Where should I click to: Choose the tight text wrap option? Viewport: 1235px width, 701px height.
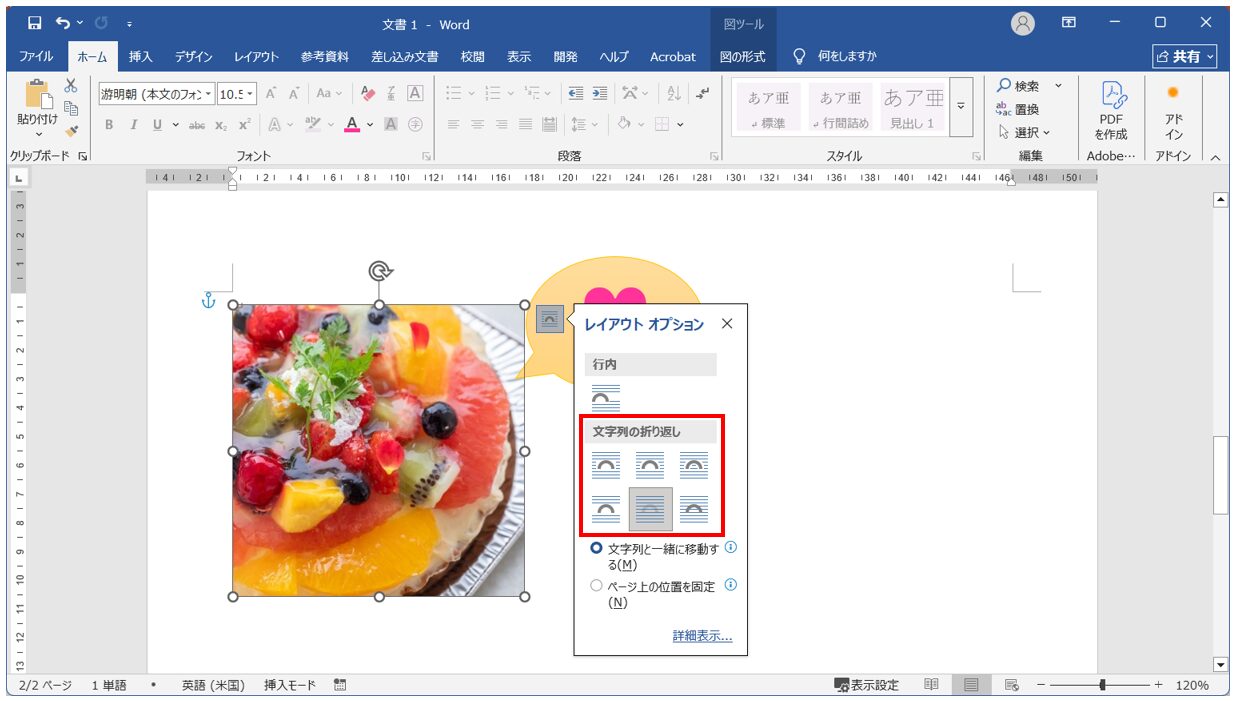(x=650, y=465)
